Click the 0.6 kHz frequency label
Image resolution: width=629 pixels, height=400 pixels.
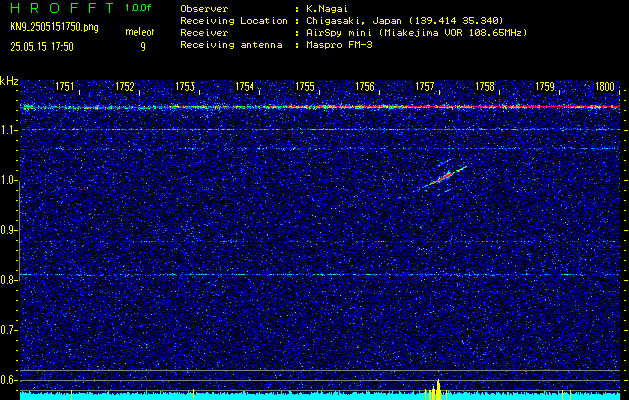pos(8,380)
